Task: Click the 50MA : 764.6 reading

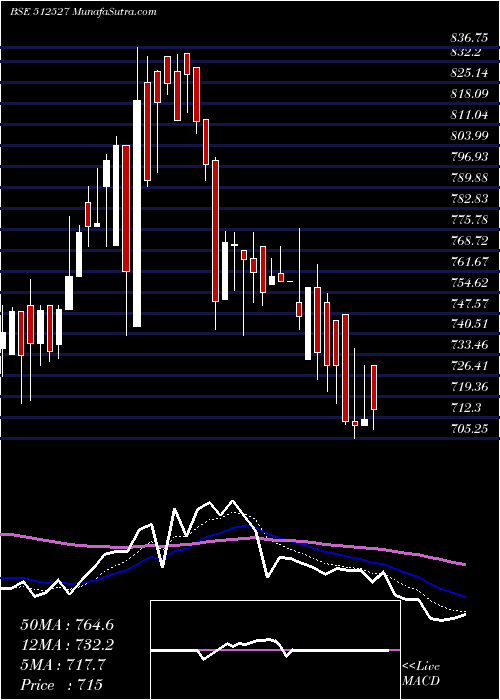Action: [67, 625]
